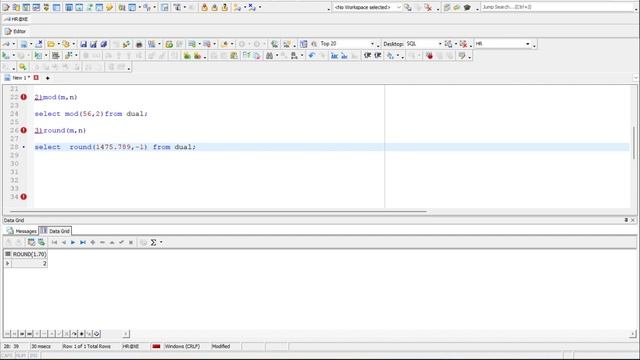Screen dimensions: 640x360
Task: Expand the open file dropdown arrow
Action: point(58,44)
